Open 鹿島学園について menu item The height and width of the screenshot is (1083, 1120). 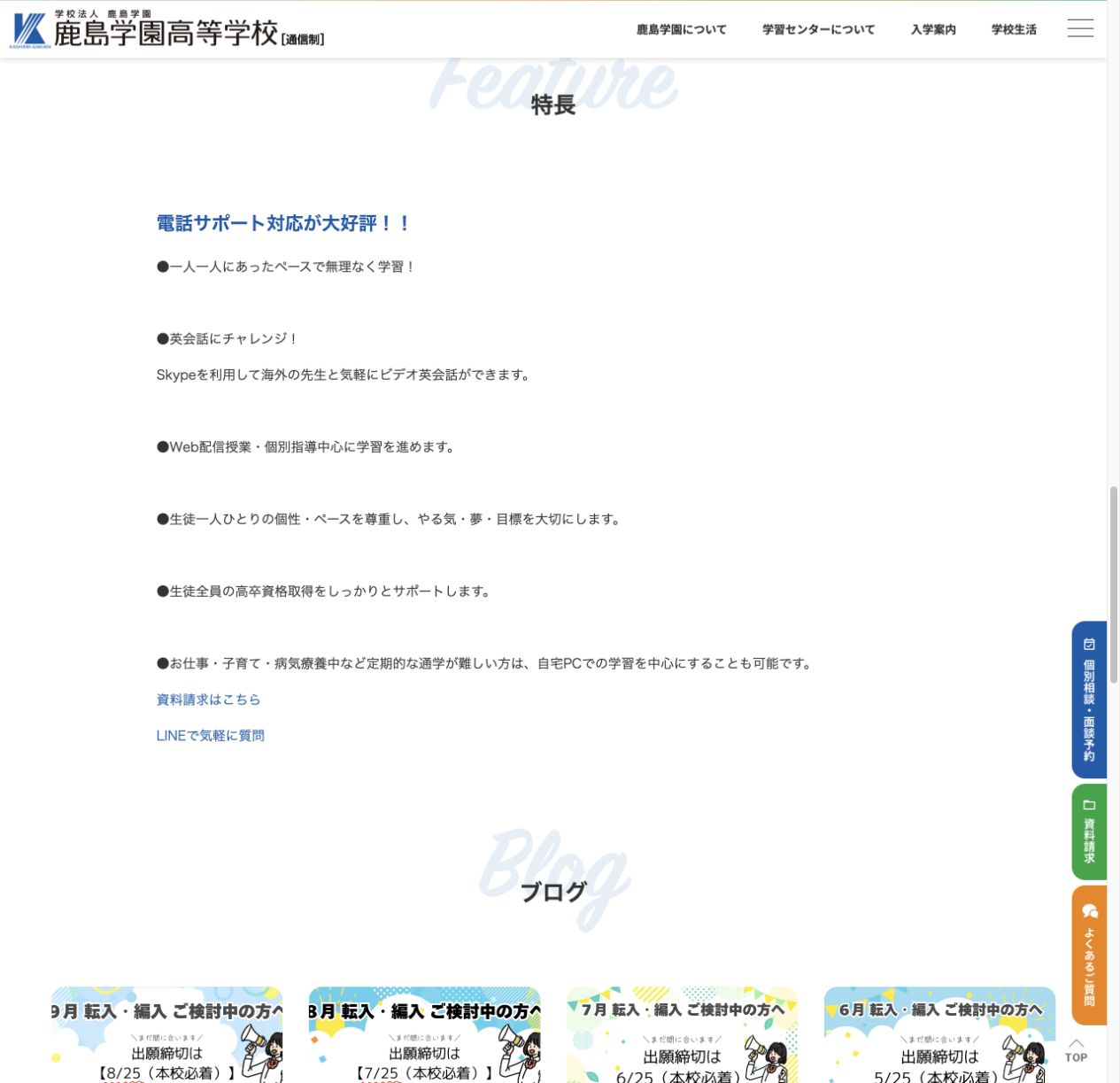[x=681, y=29]
